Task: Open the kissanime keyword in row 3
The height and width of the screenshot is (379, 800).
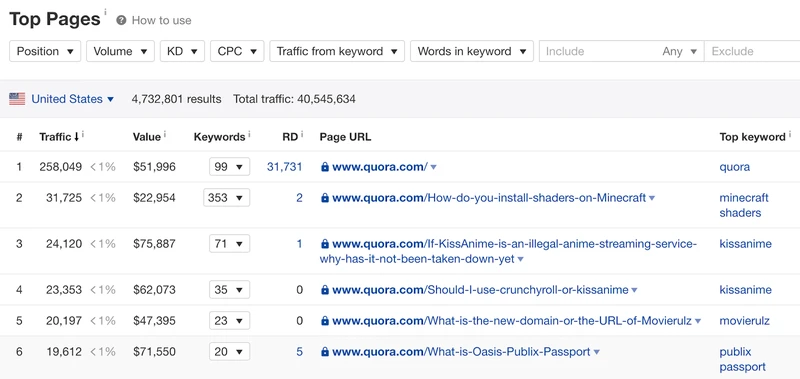Action: pyautogui.click(x=745, y=244)
